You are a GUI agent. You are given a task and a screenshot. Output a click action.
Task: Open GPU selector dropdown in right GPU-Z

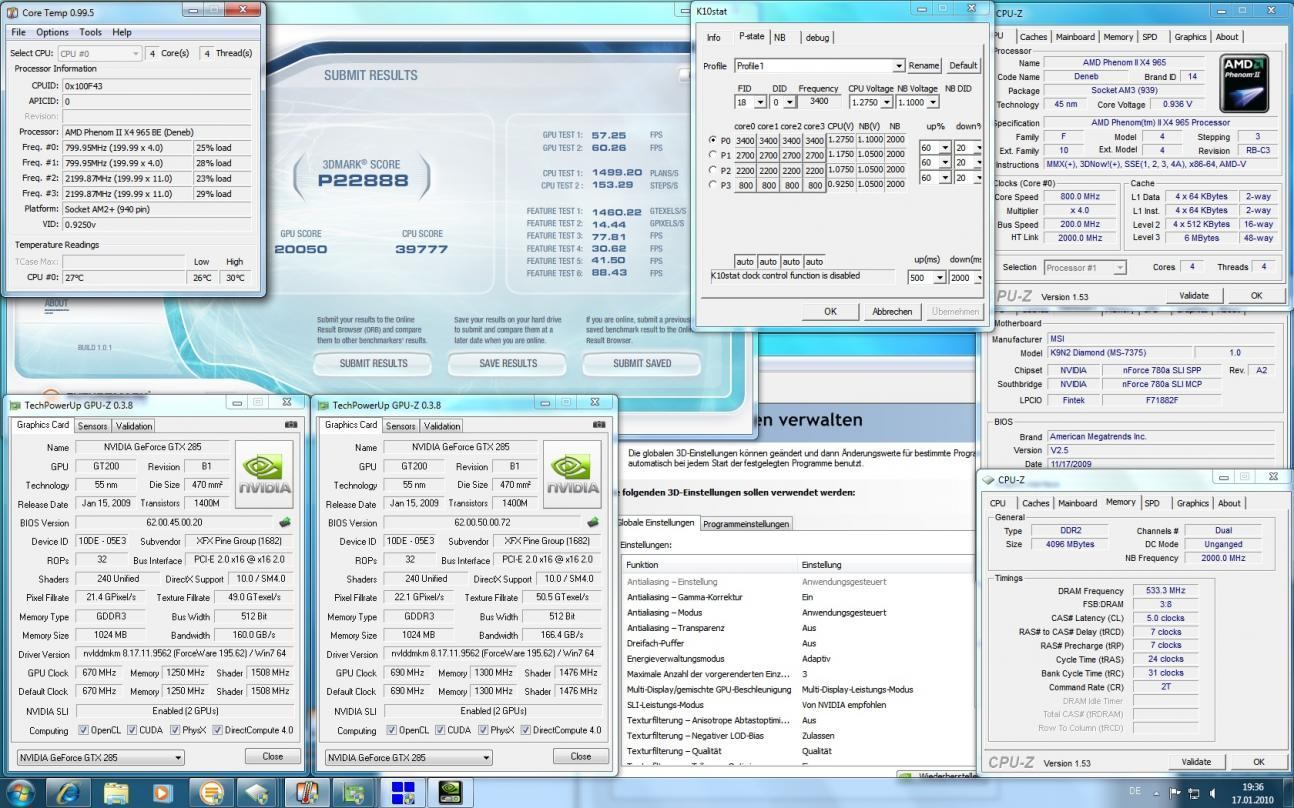click(x=409, y=757)
